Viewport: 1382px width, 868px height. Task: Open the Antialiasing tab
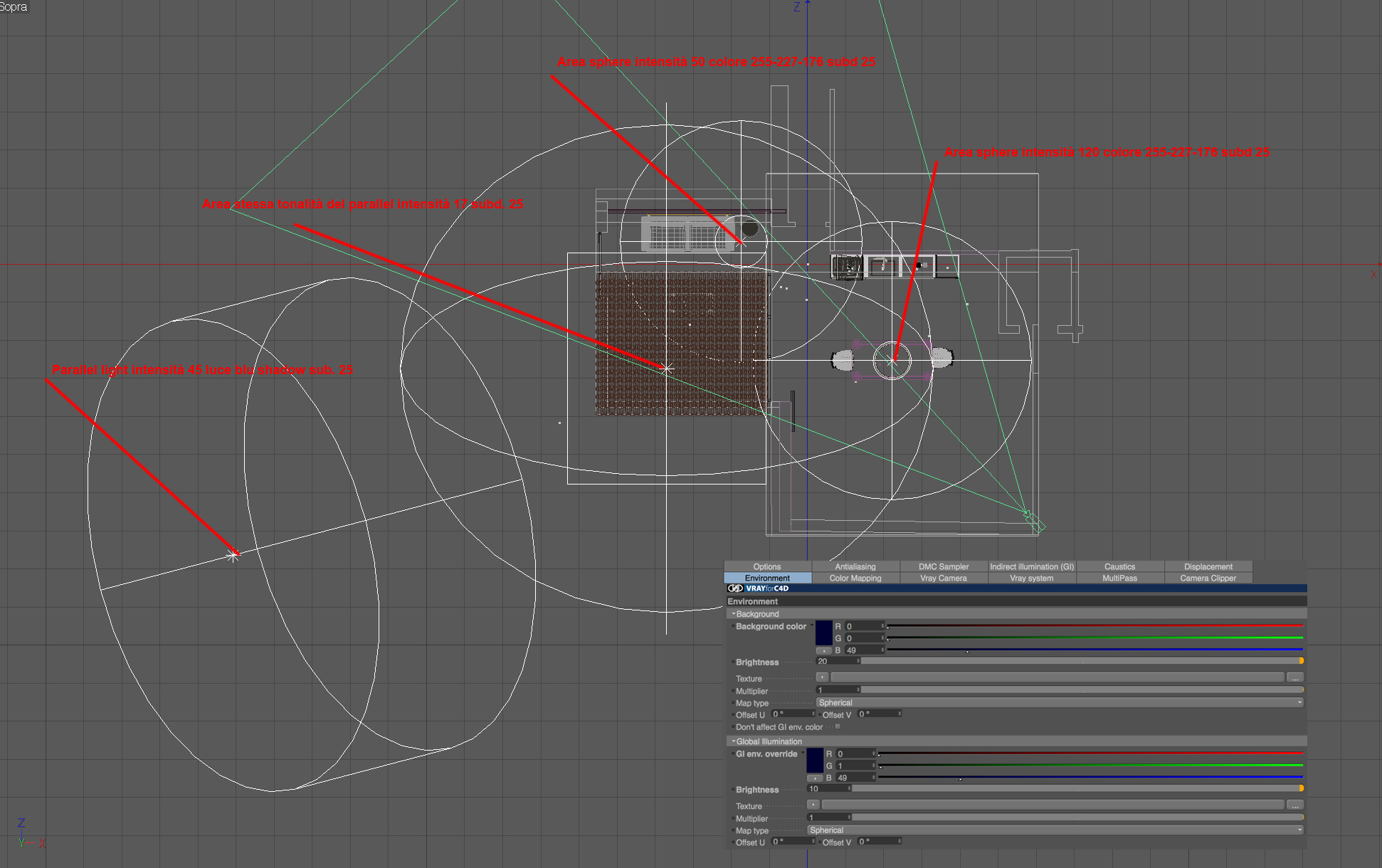point(855,567)
